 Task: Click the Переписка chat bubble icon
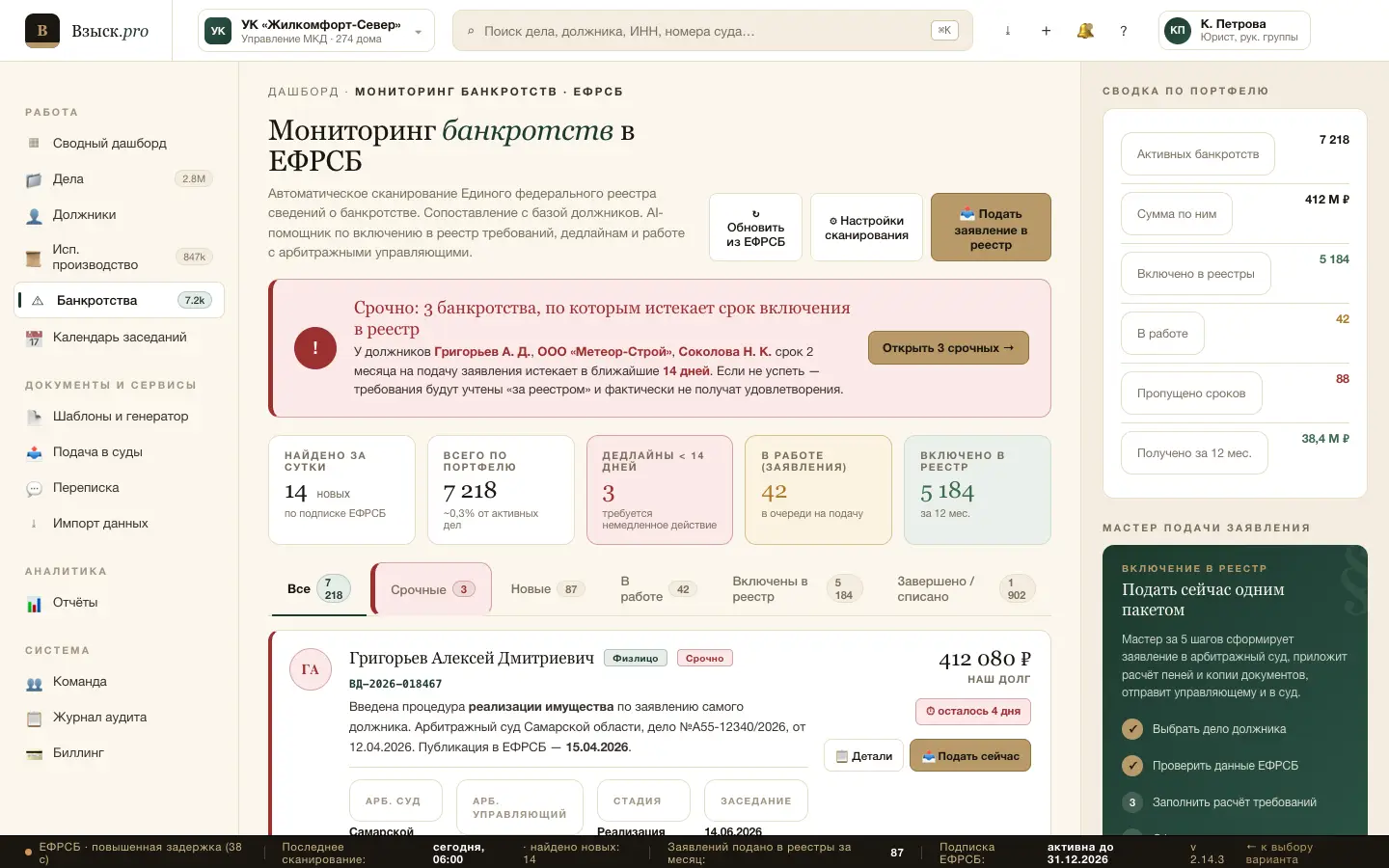pos(34,488)
